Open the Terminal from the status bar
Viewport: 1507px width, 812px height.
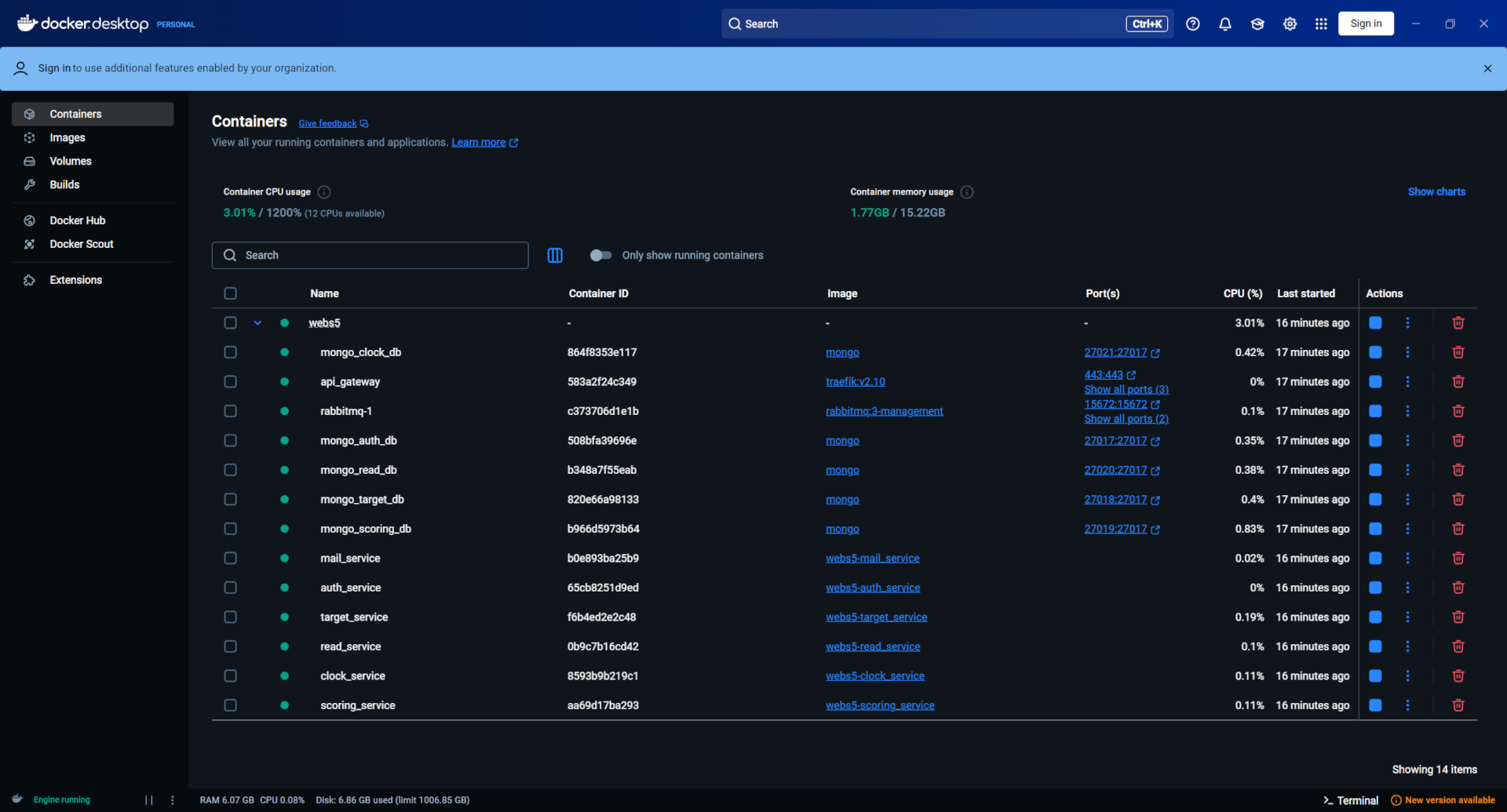tap(1350, 799)
